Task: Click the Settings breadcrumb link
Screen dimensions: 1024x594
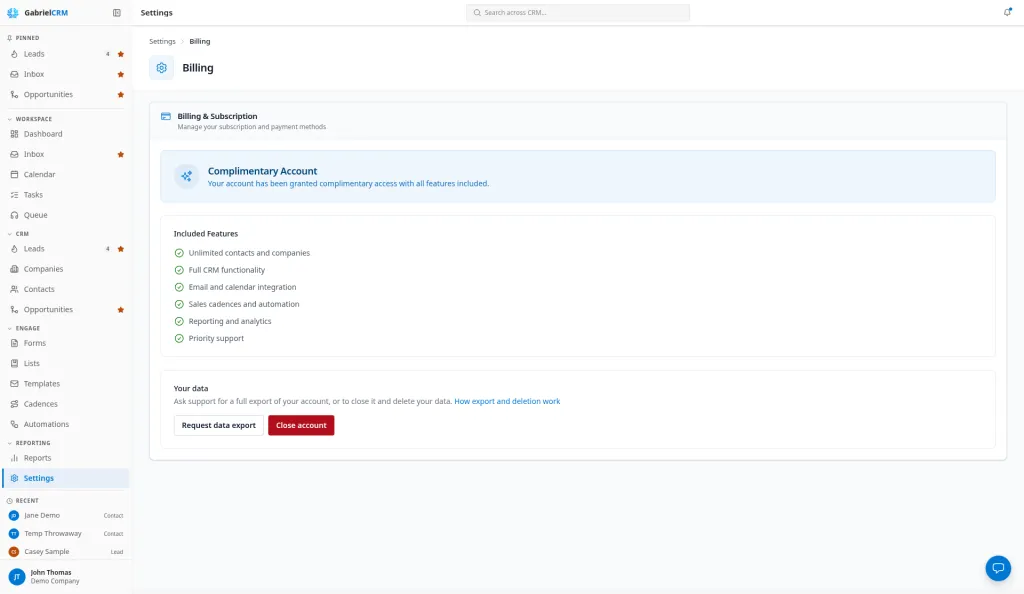Action: click(162, 41)
